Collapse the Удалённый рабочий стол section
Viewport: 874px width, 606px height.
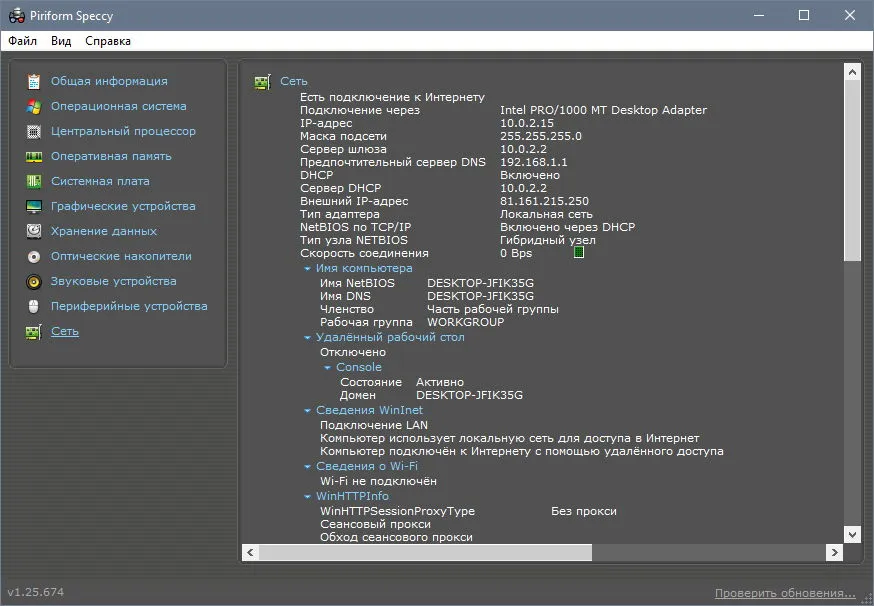(307, 338)
